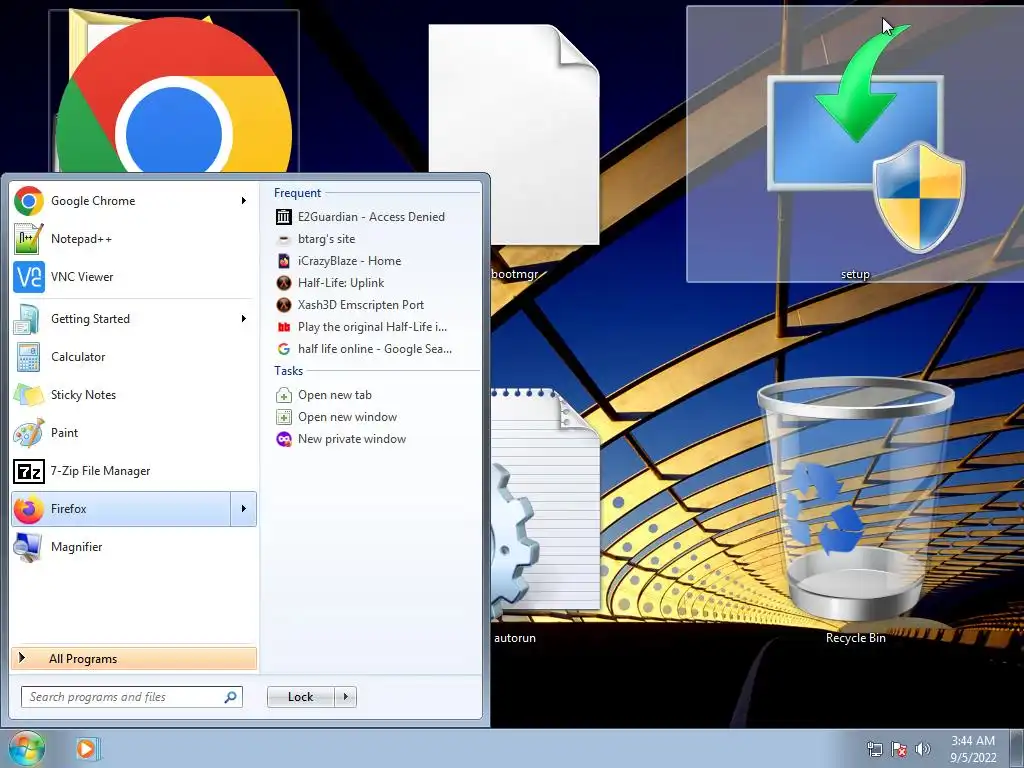This screenshot has width=1024, height=768.
Task: Open Sticky Notes icon
Action: point(29,395)
